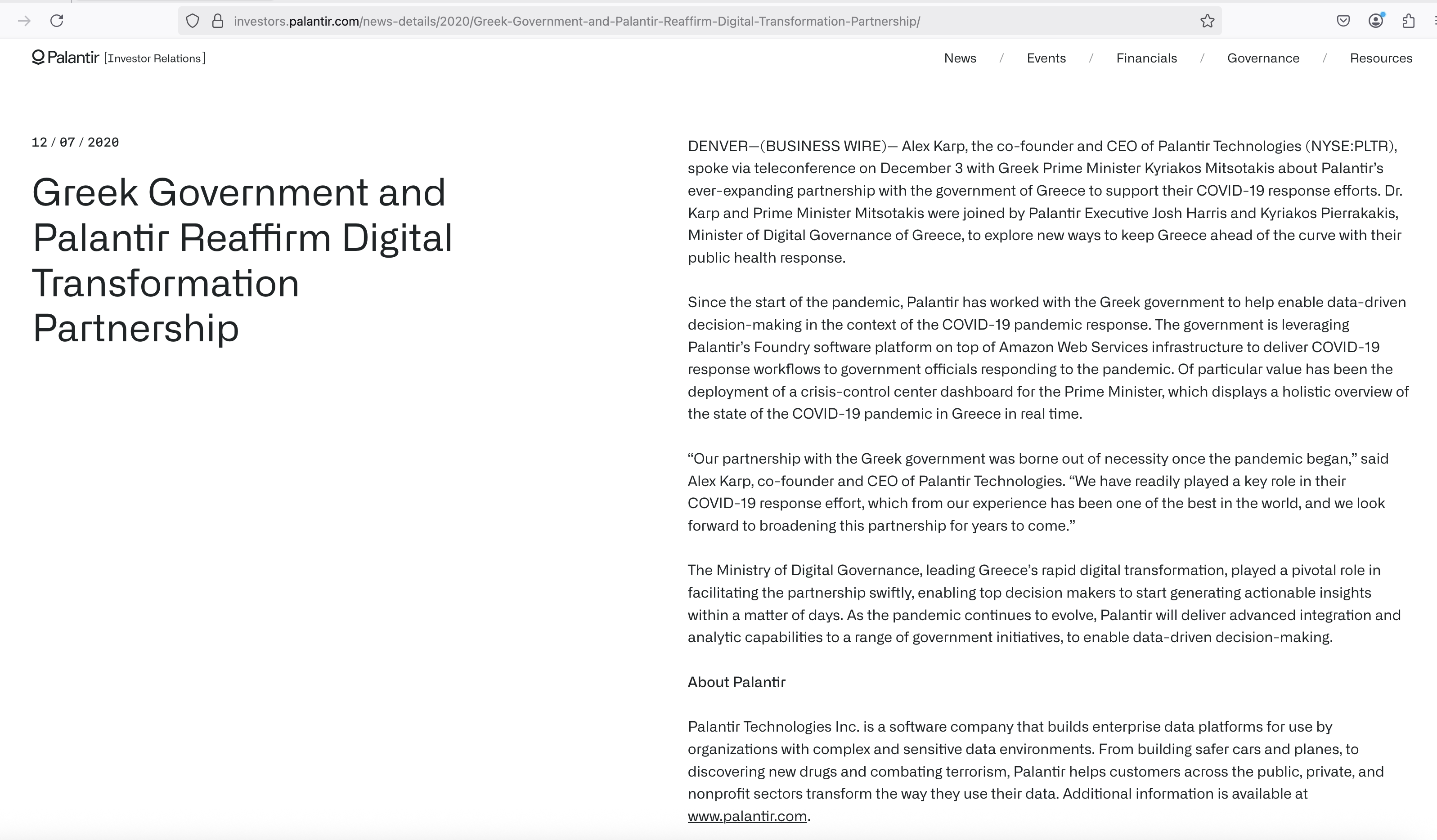
Task: Reload the page with refresh icon
Action: [57, 21]
